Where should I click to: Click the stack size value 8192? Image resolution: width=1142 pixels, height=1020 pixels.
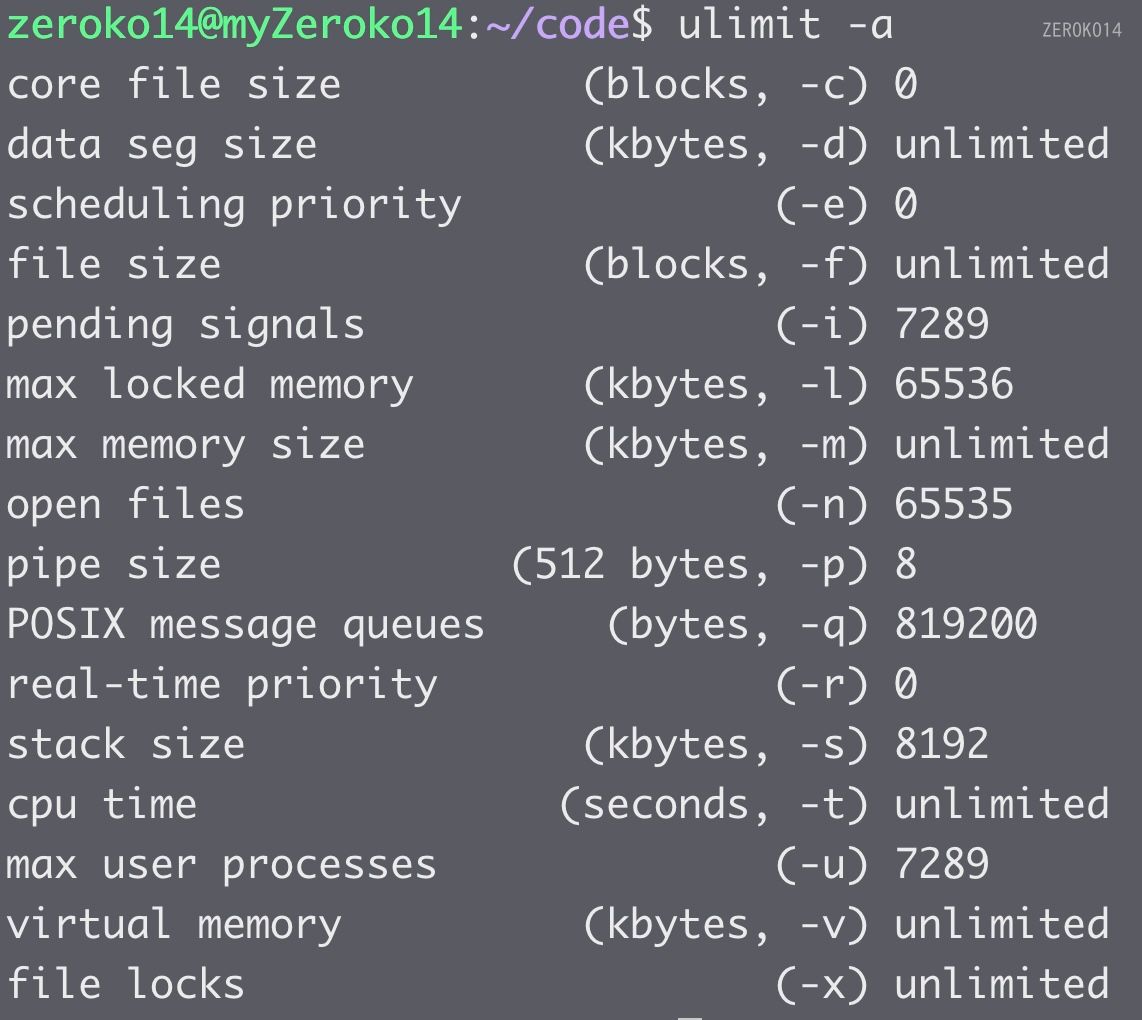click(941, 745)
